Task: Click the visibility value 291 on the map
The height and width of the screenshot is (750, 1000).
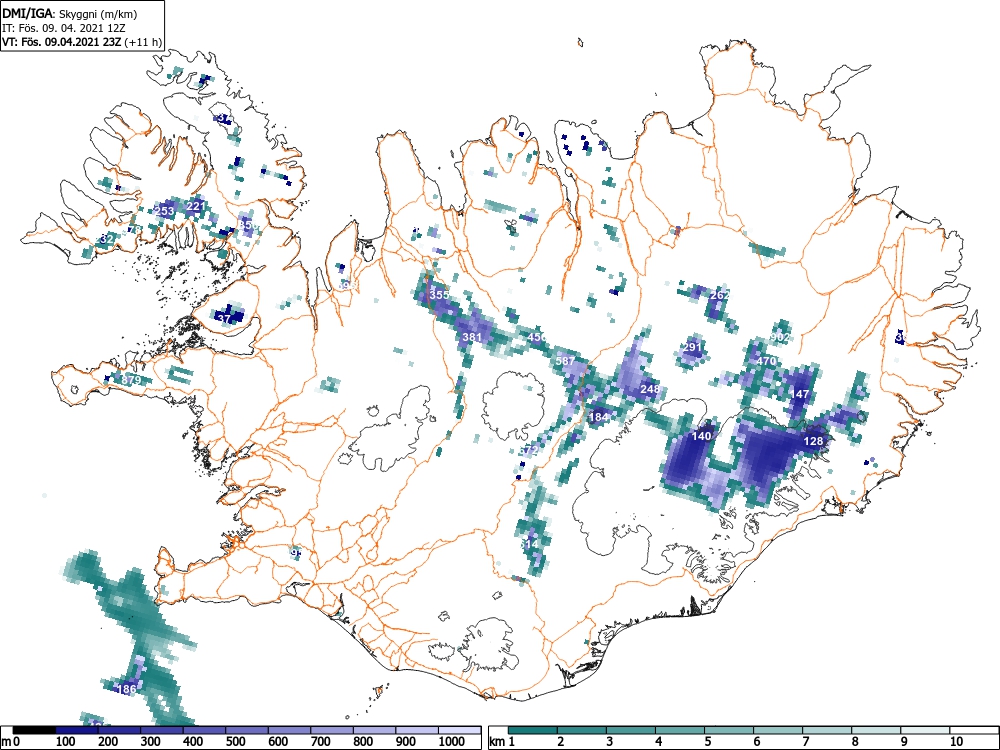Action: point(691,348)
